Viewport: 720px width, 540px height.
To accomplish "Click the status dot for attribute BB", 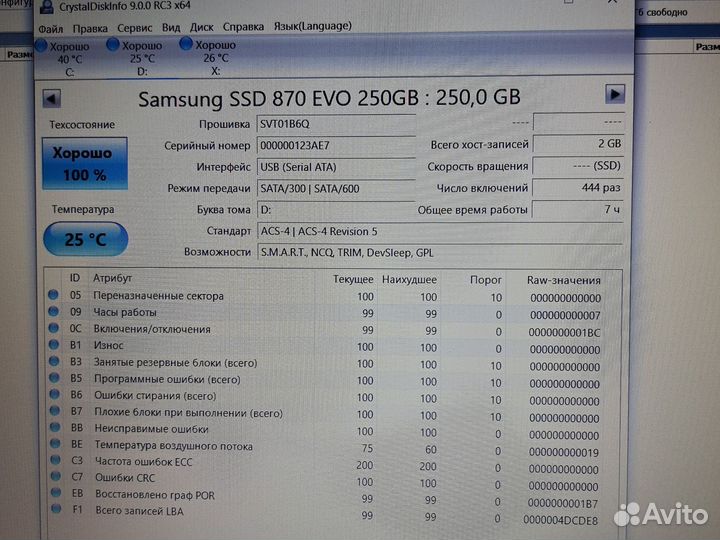I will click(x=55, y=427).
